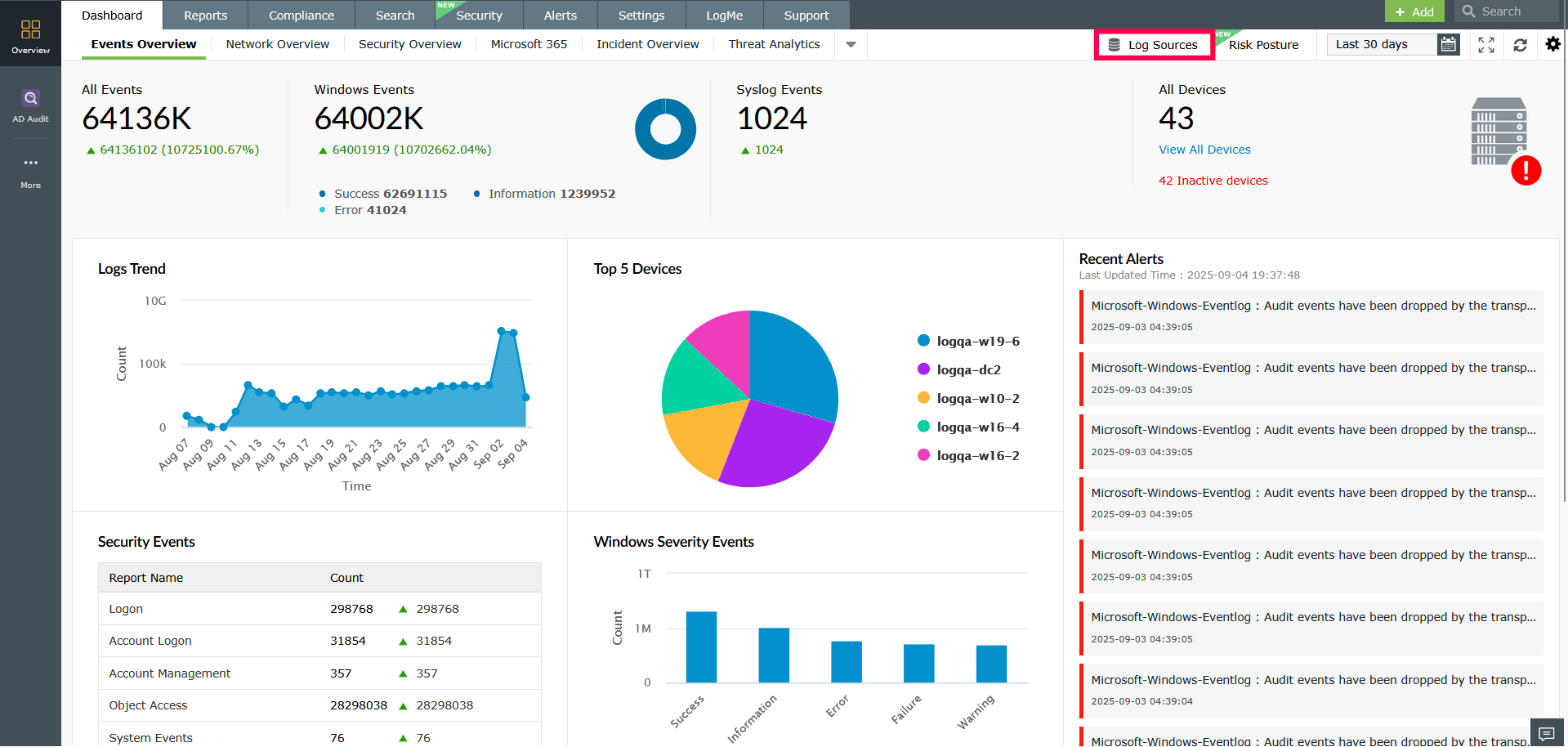This screenshot has width=1568, height=747.
Task: Open the Last 30 days period selector
Action: (x=1381, y=45)
